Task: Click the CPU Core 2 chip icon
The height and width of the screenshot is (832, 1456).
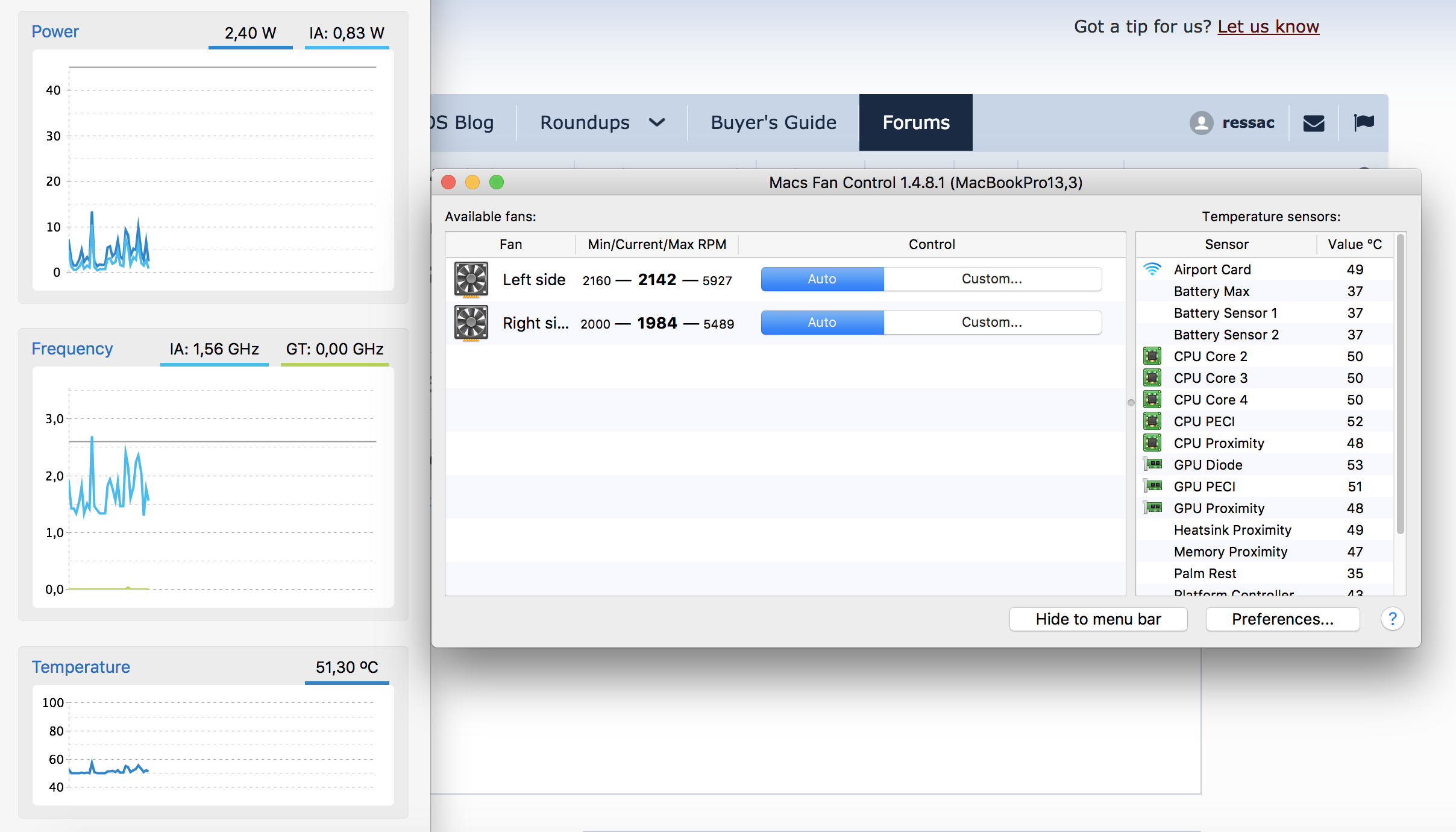Action: 1152,356
